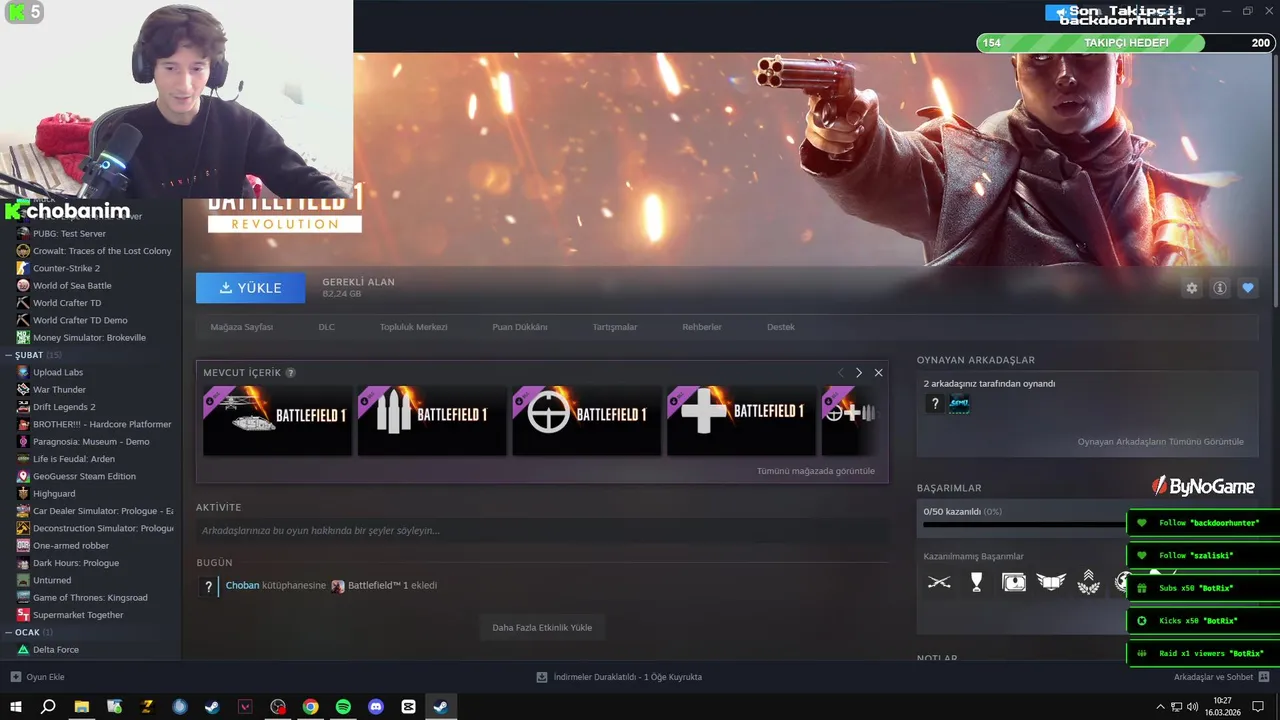Screen dimensions: 1280x720
Task: Open the game settings gear icon
Action: [1191, 288]
